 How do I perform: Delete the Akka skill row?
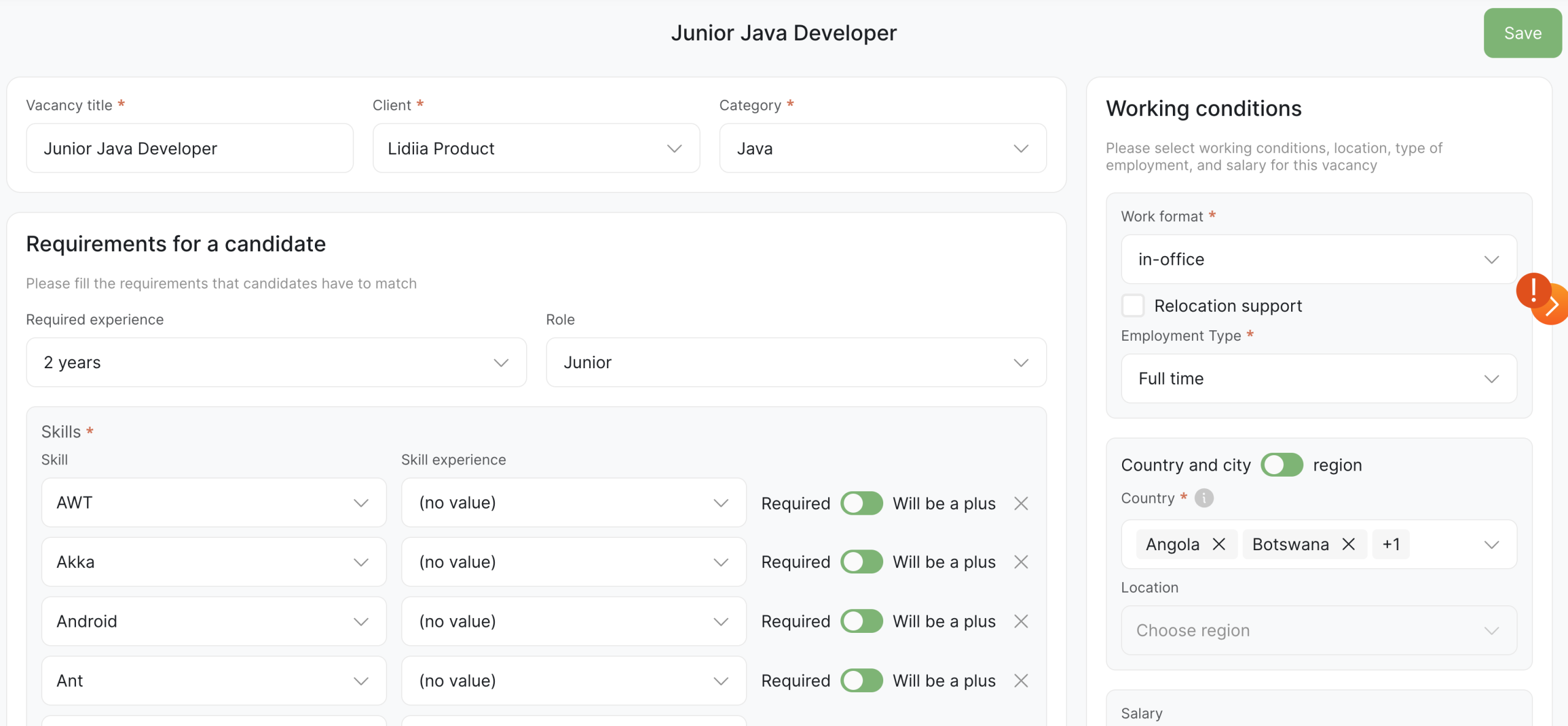[x=1020, y=562]
